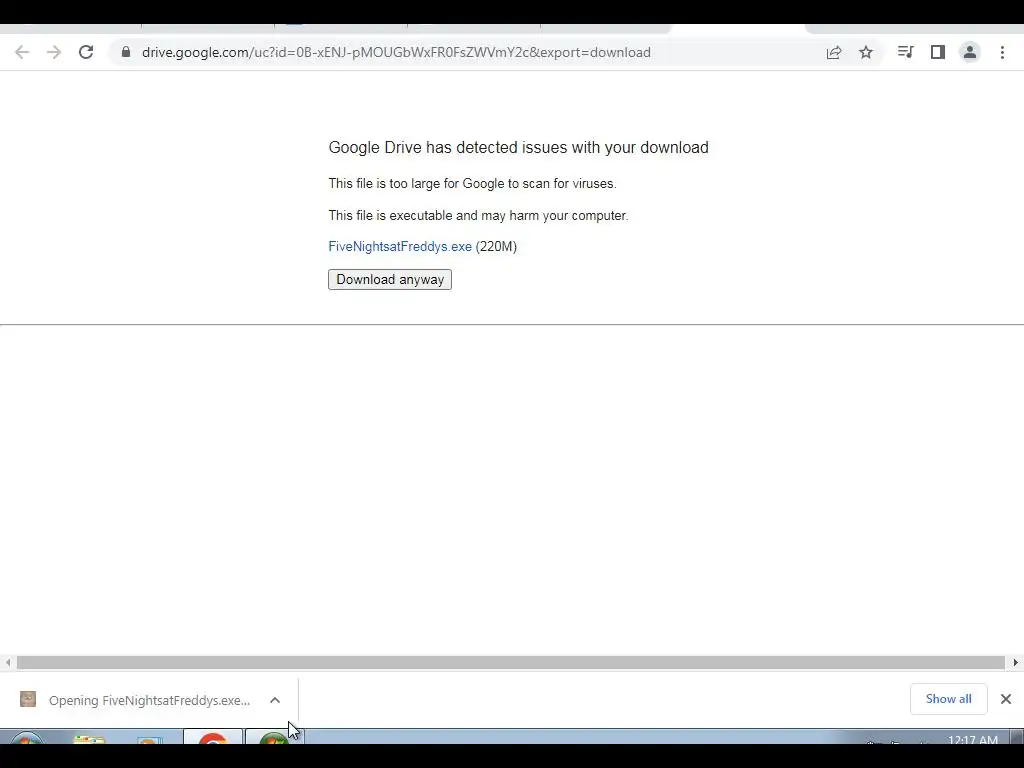
Task: Open the Chrome profile avatar
Action: coord(970,52)
